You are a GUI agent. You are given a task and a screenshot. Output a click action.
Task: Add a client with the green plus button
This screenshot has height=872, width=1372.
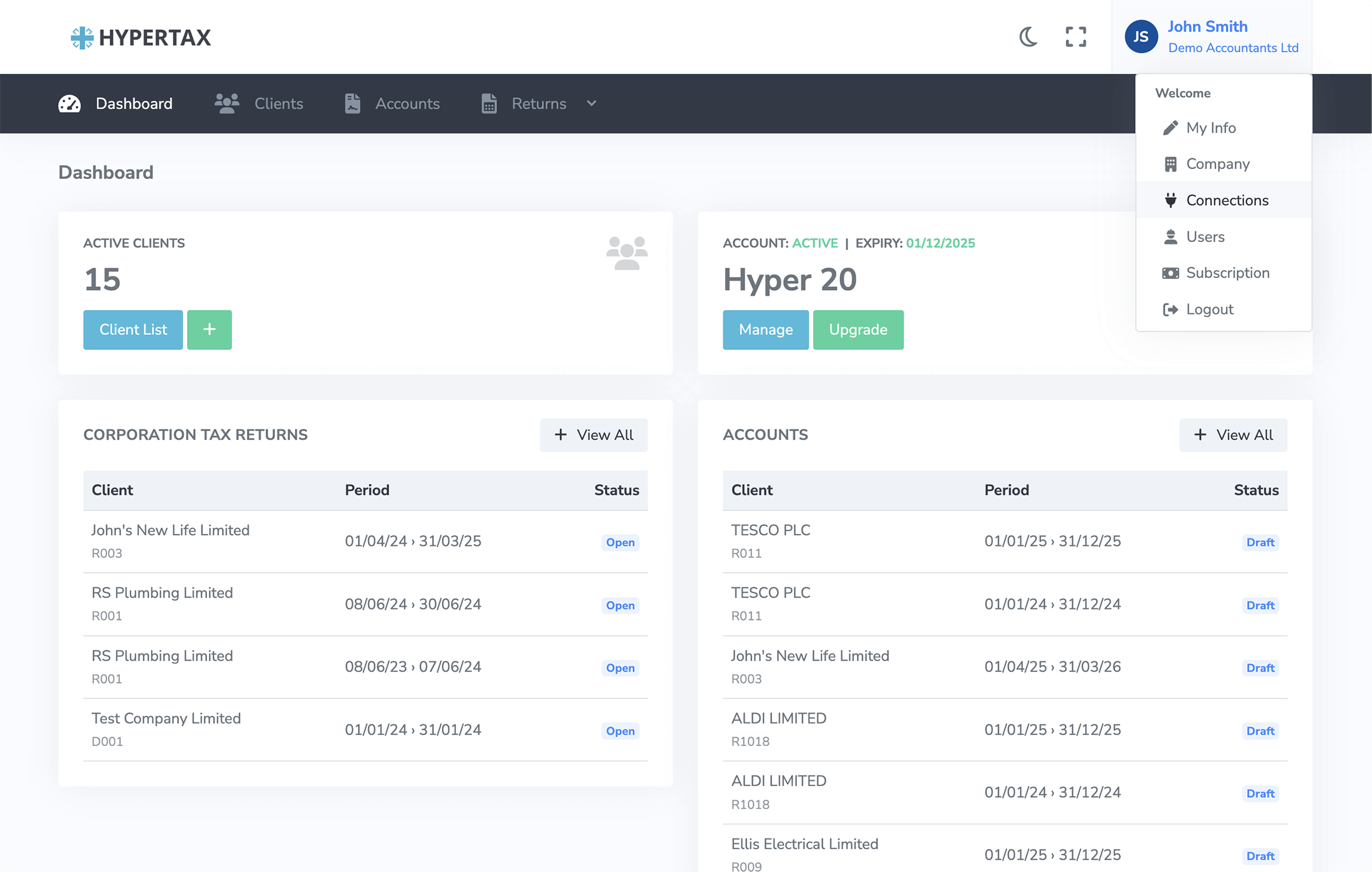click(x=210, y=330)
